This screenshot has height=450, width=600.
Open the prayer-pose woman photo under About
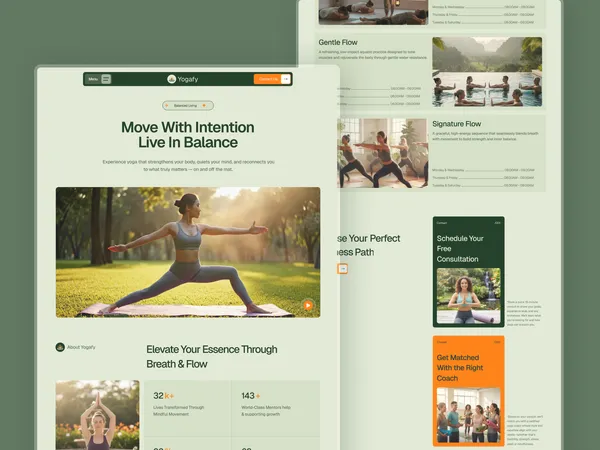tap(98, 415)
